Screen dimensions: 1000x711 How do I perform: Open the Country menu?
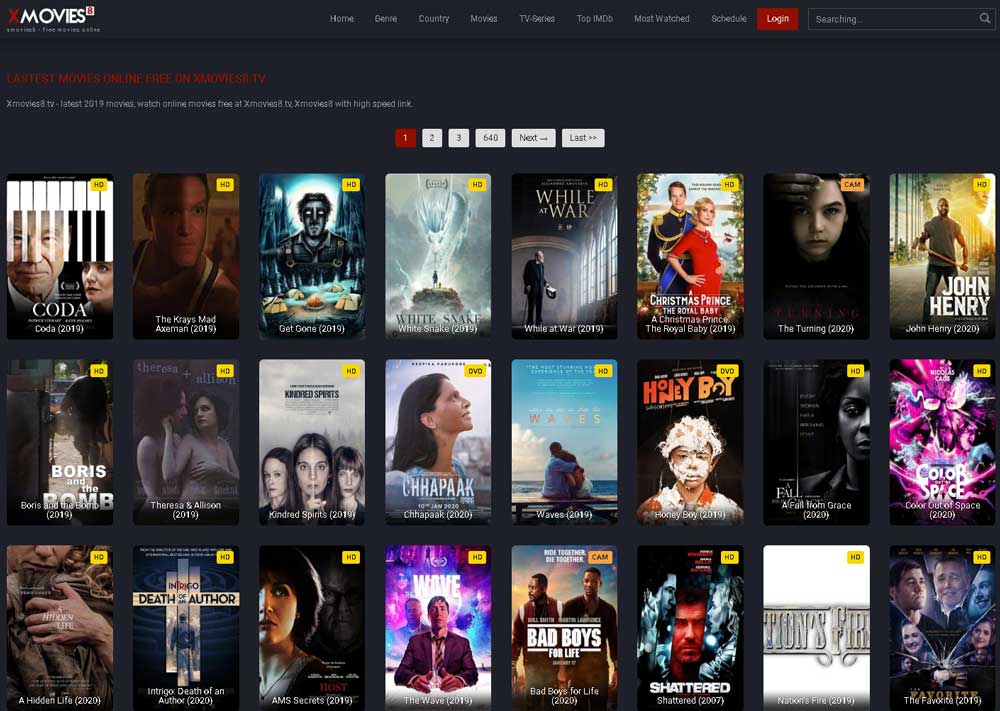point(434,18)
